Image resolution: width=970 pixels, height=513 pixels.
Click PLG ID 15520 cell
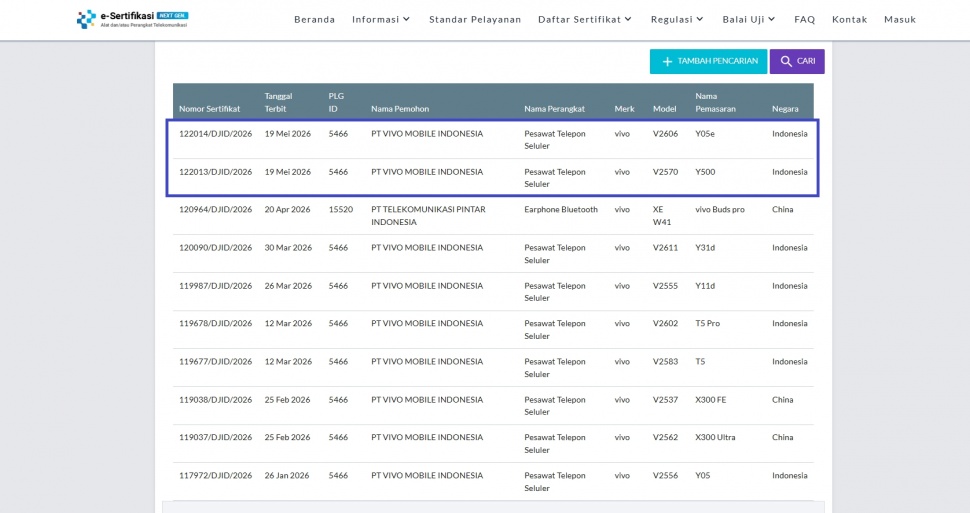pyautogui.click(x=340, y=210)
